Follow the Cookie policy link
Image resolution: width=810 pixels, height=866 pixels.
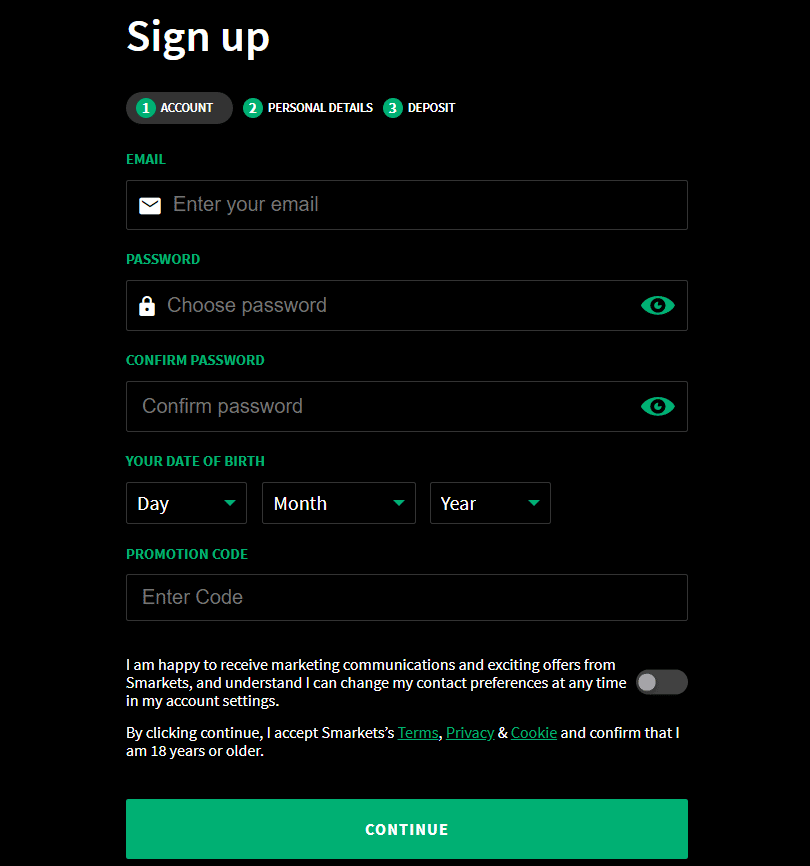pos(534,733)
